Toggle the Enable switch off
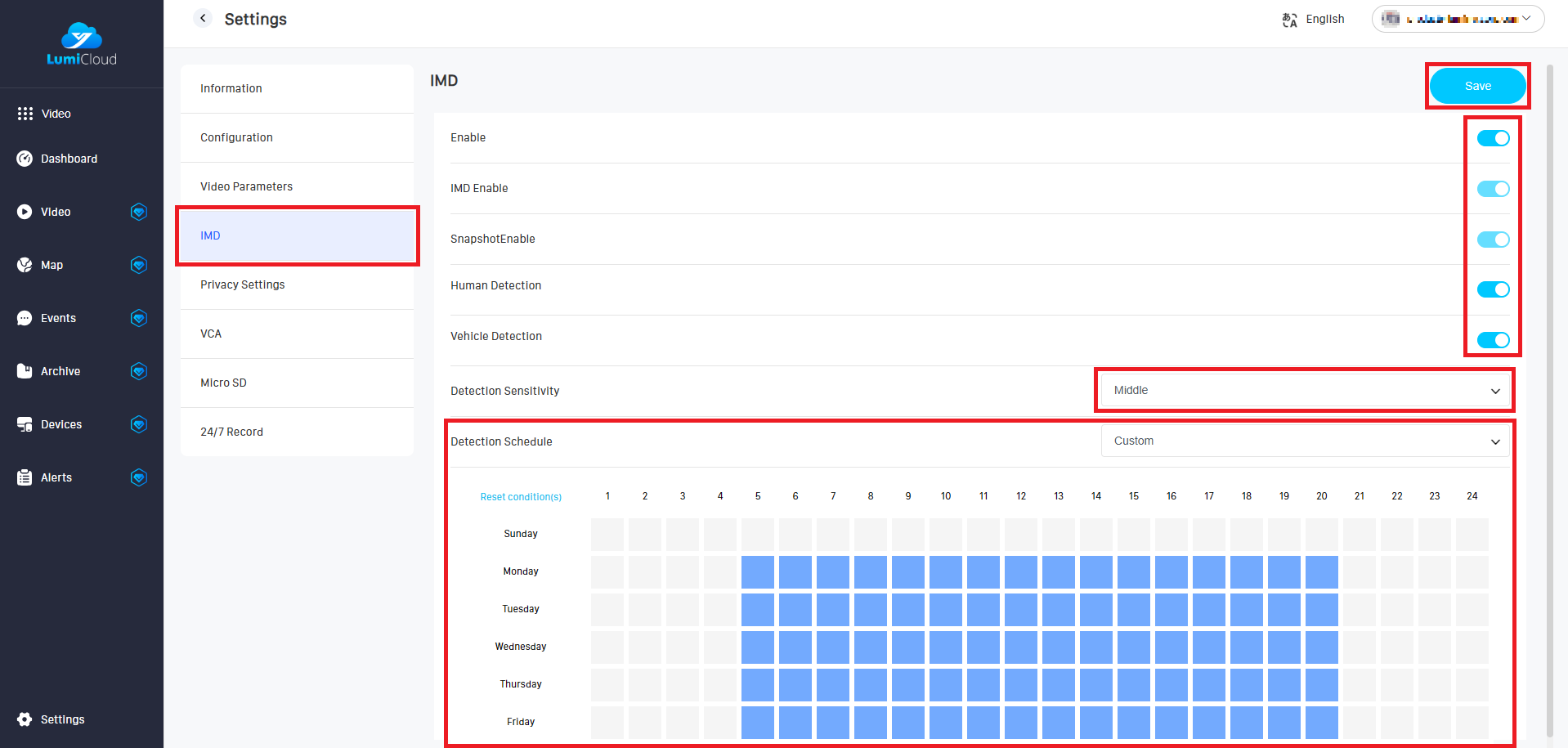Viewport: 1568px width, 748px height. [1493, 138]
